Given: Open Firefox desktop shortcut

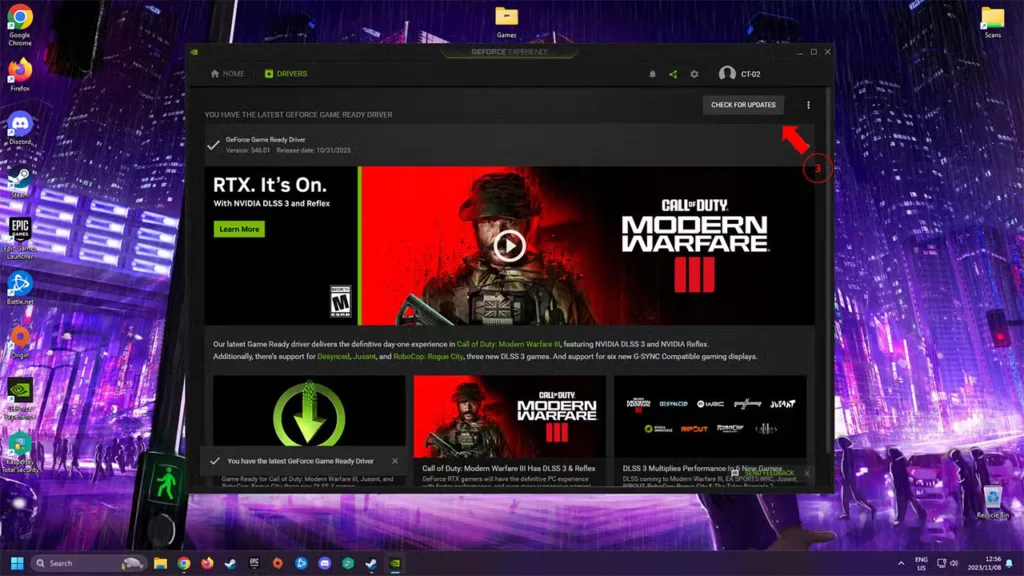Looking at the screenshot, I should [x=20, y=74].
